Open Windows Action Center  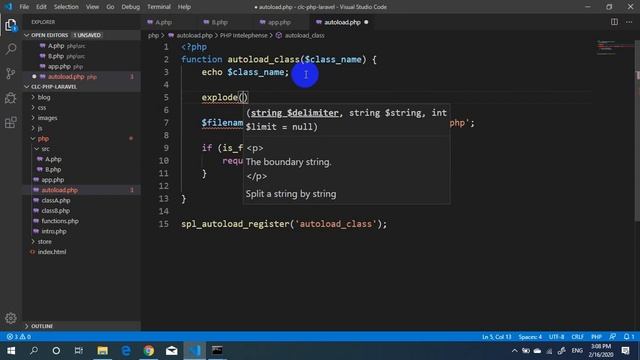point(625,351)
